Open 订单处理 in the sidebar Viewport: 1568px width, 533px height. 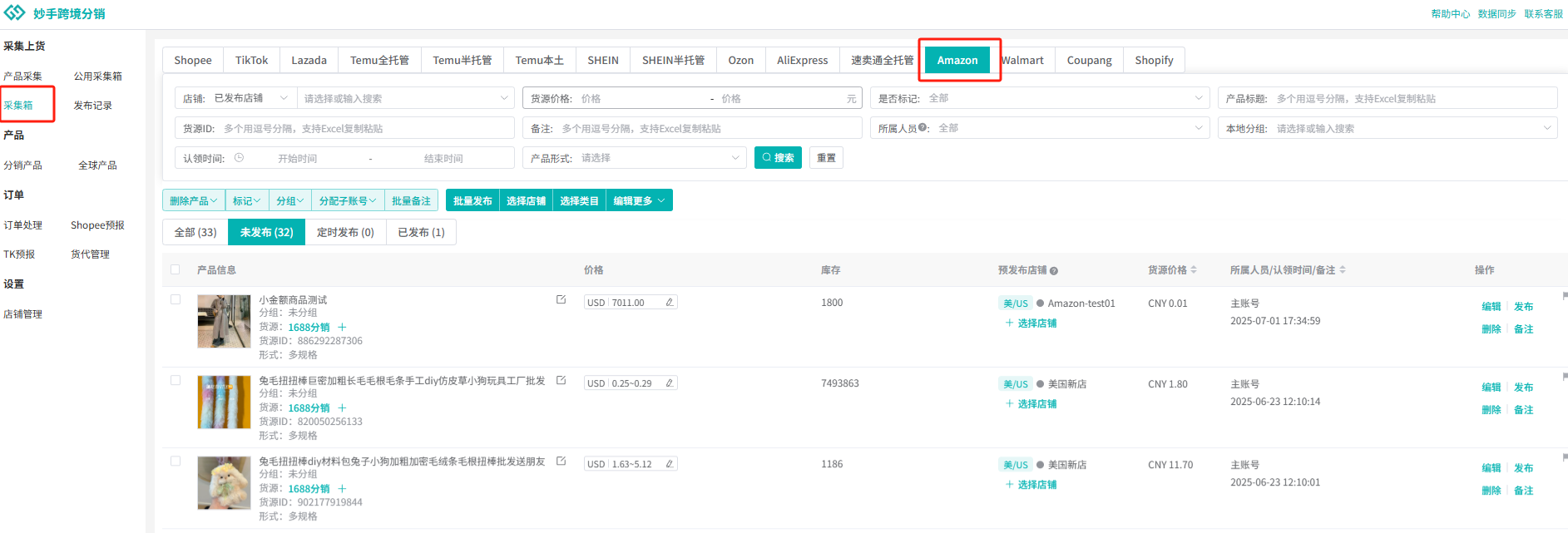(x=22, y=225)
